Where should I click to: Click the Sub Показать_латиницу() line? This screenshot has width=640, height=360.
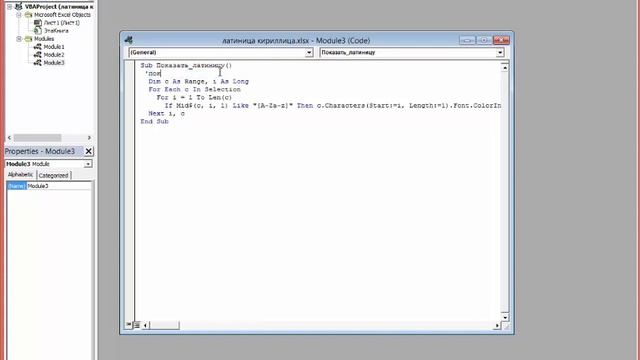(x=186, y=65)
